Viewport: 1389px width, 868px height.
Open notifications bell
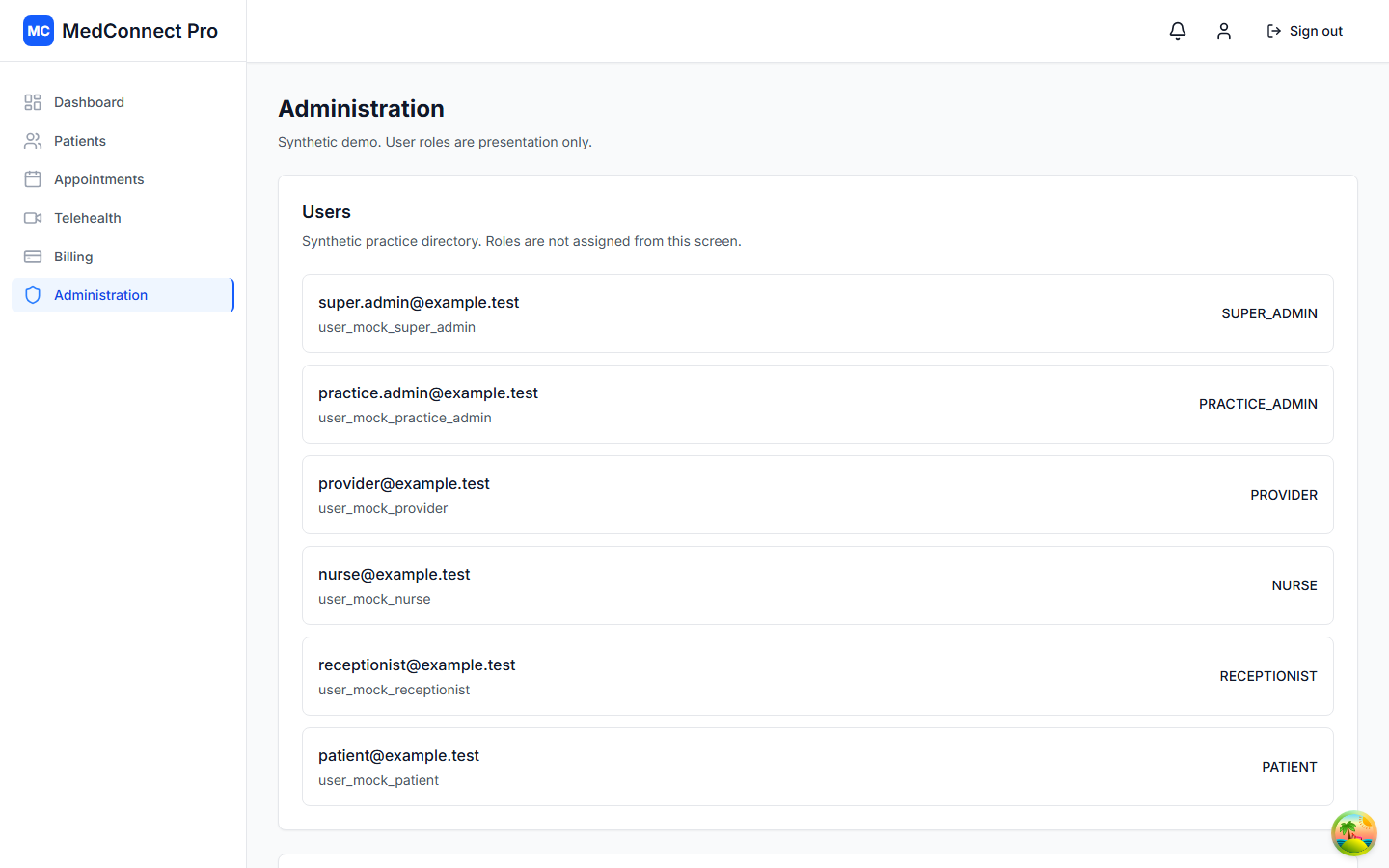(x=1178, y=31)
